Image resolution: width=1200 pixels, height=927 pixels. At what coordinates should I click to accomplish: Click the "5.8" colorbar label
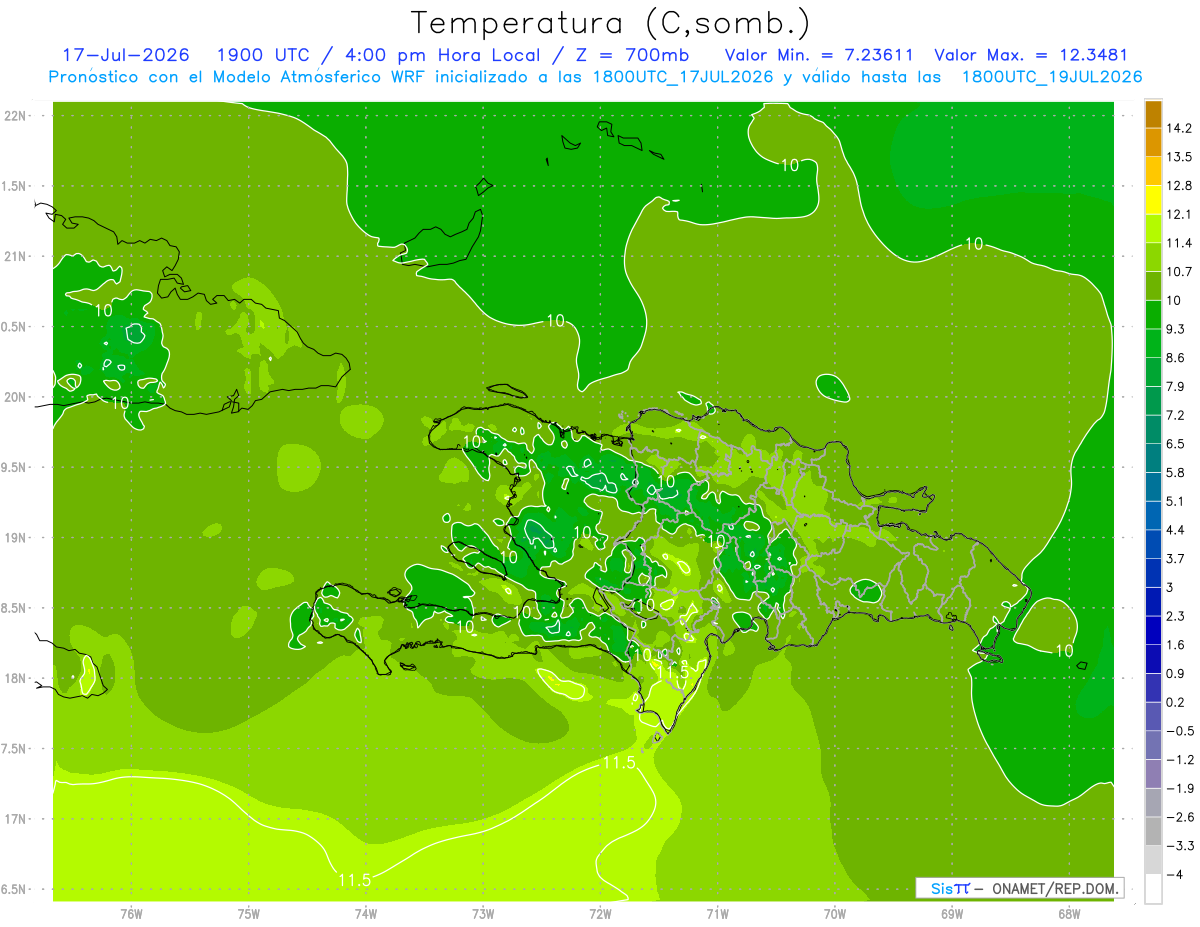pyautogui.click(x=1176, y=473)
